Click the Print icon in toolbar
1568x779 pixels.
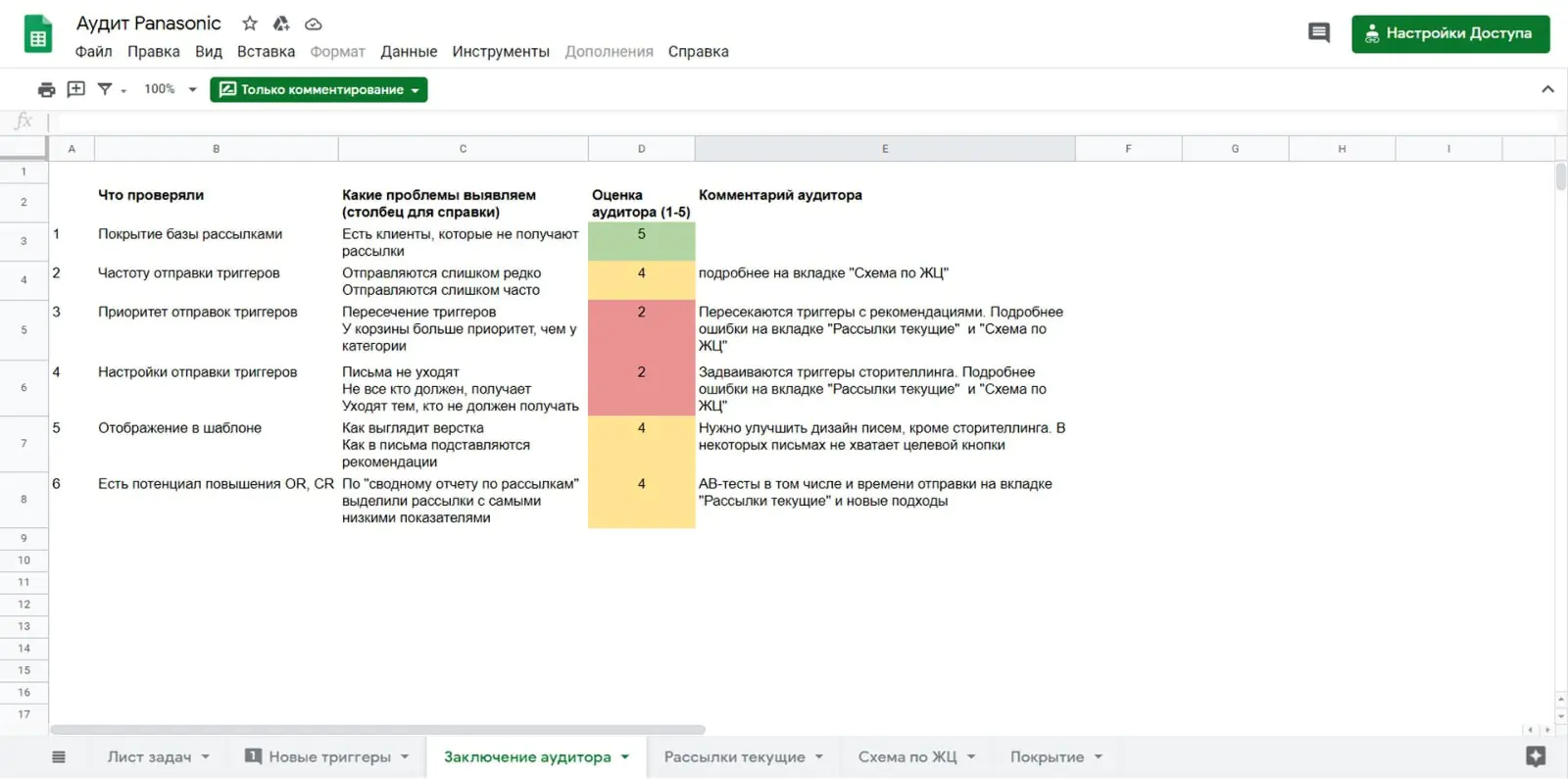click(46, 89)
